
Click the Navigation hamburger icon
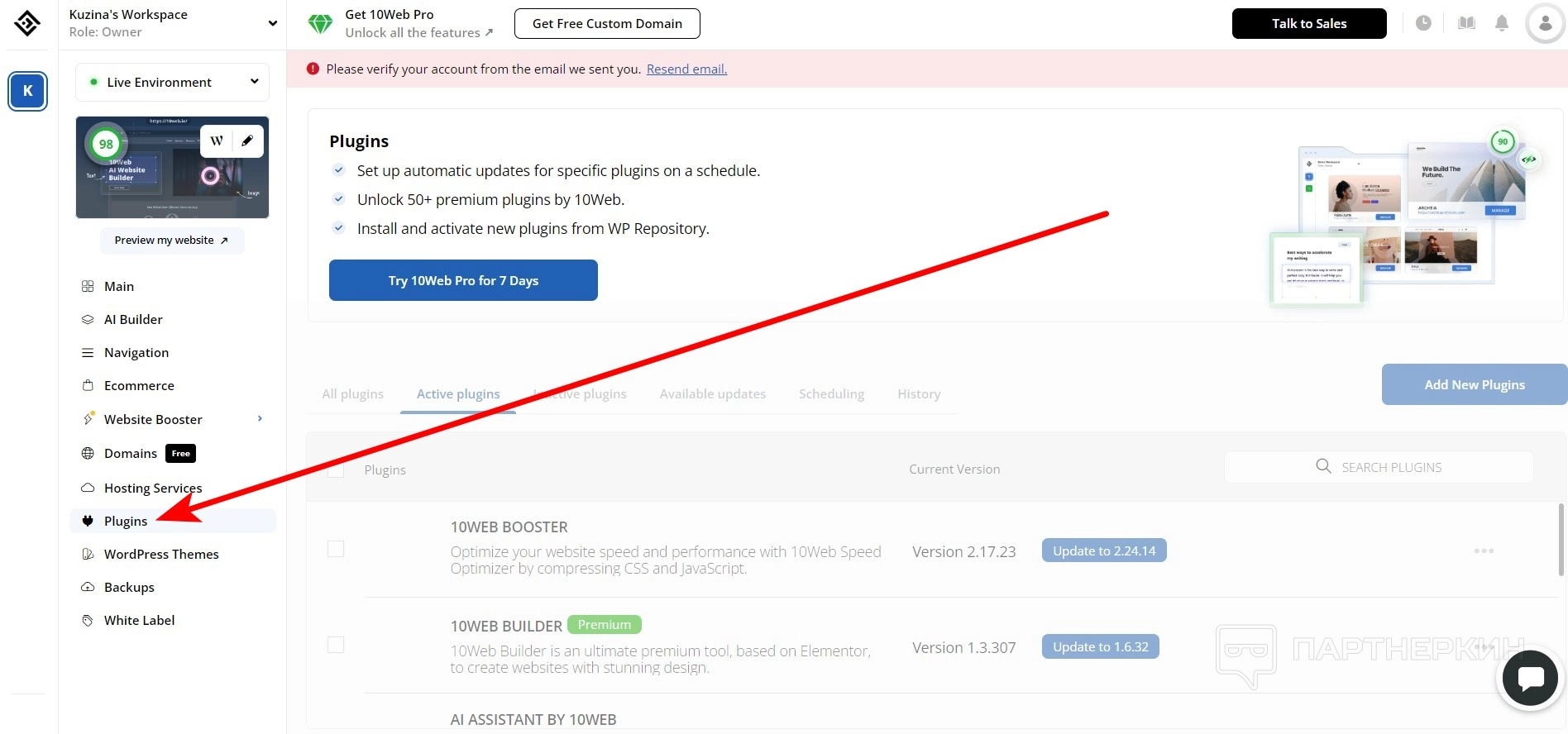click(88, 352)
